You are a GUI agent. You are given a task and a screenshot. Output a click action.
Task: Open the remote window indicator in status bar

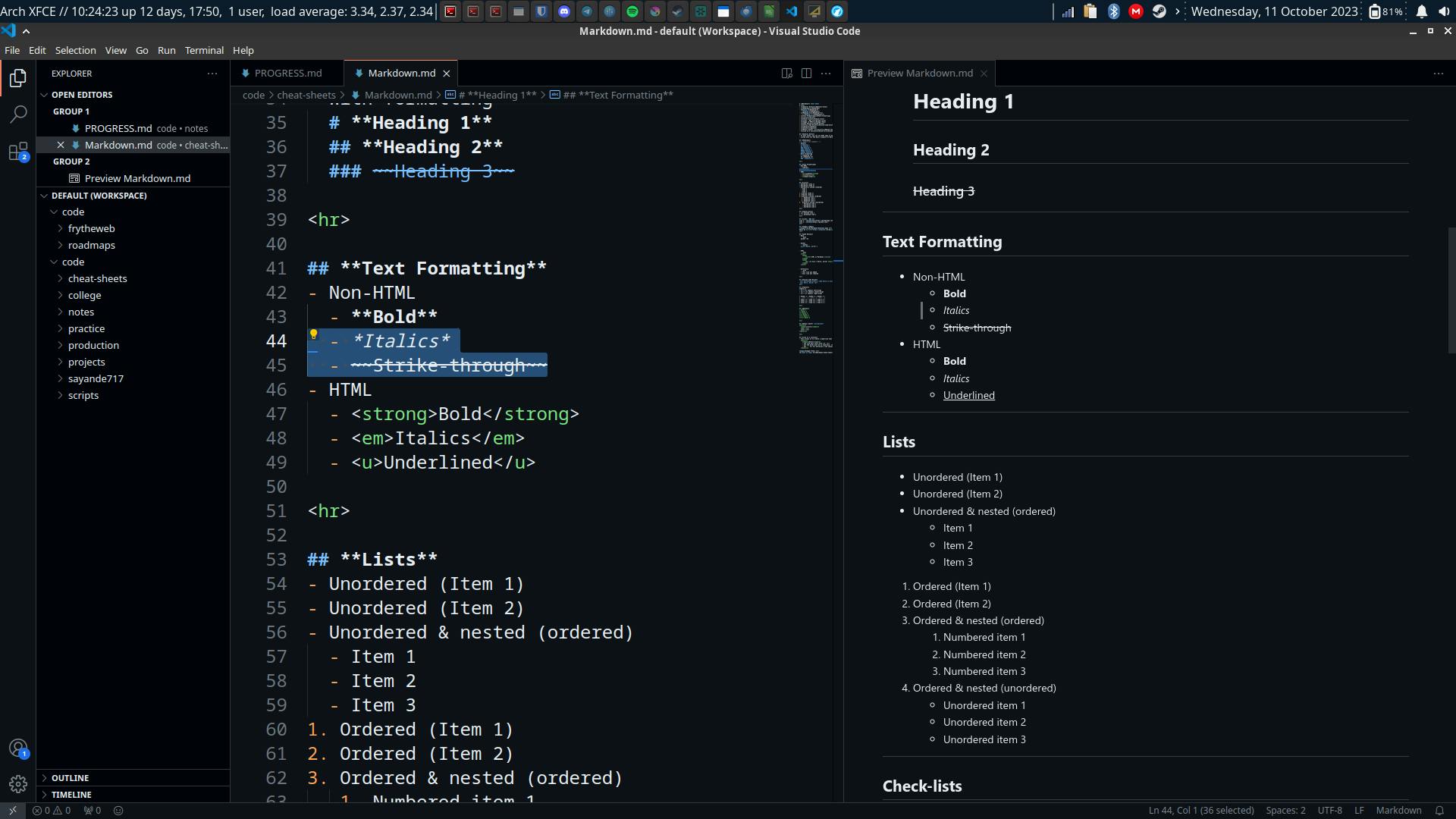coord(13,811)
